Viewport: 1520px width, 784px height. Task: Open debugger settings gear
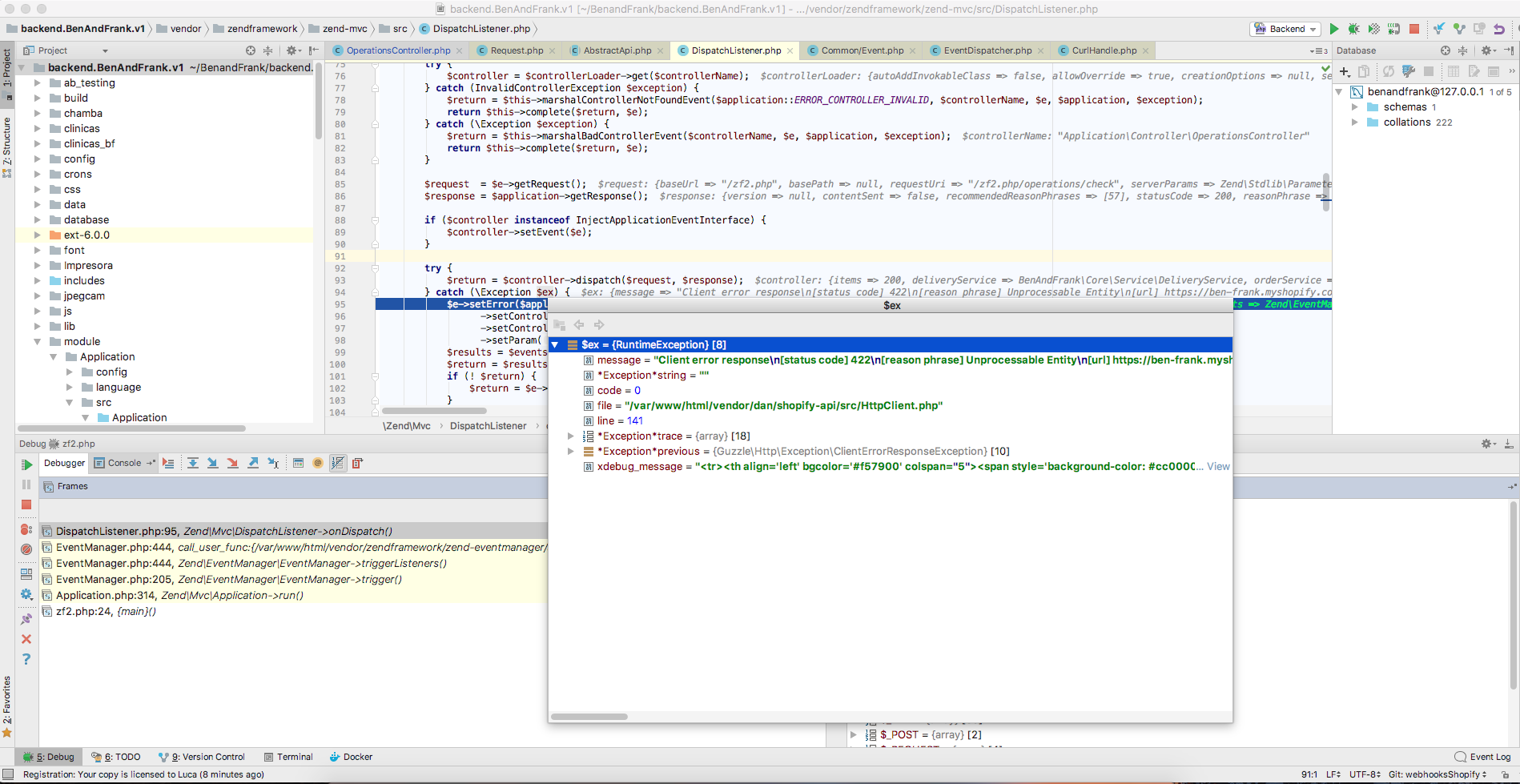[26, 594]
